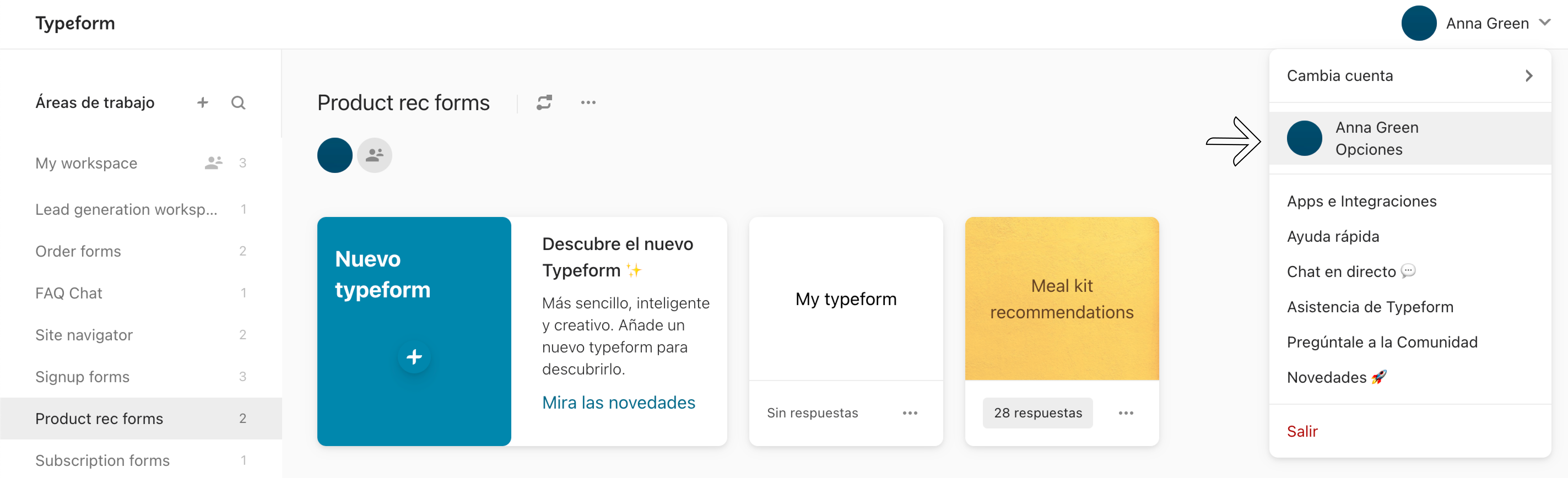
Task: Click the Typeform logo
Action: 75,23
